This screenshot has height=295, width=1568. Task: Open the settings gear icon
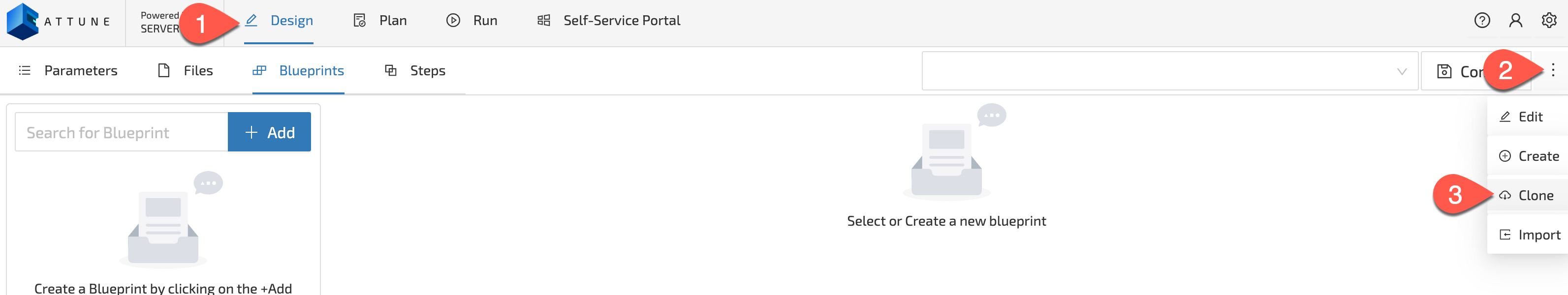click(x=1549, y=21)
